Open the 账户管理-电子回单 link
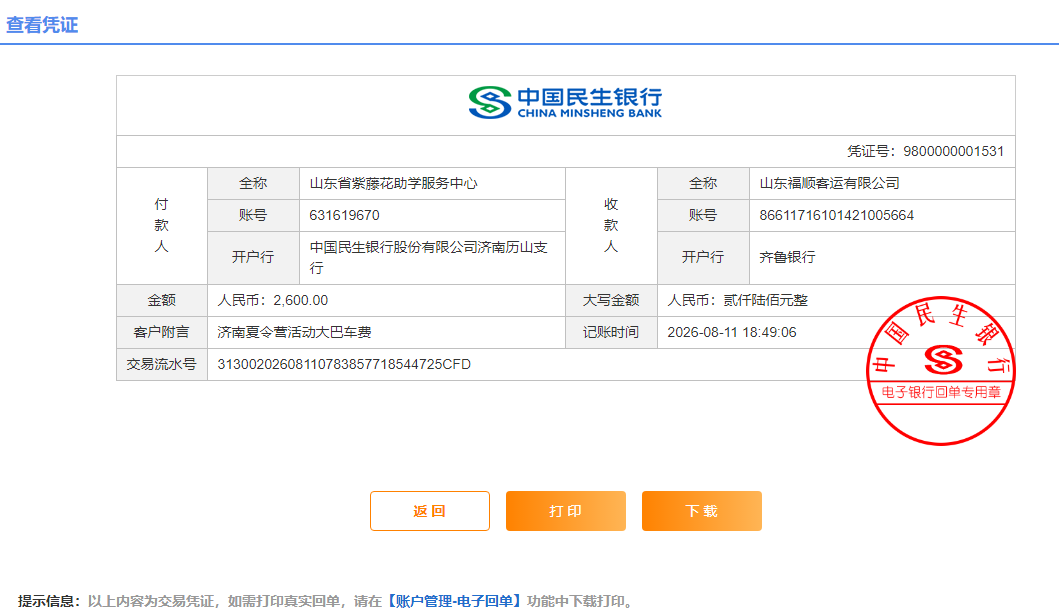The image size is (1059, 614). [x=454, y=600]
